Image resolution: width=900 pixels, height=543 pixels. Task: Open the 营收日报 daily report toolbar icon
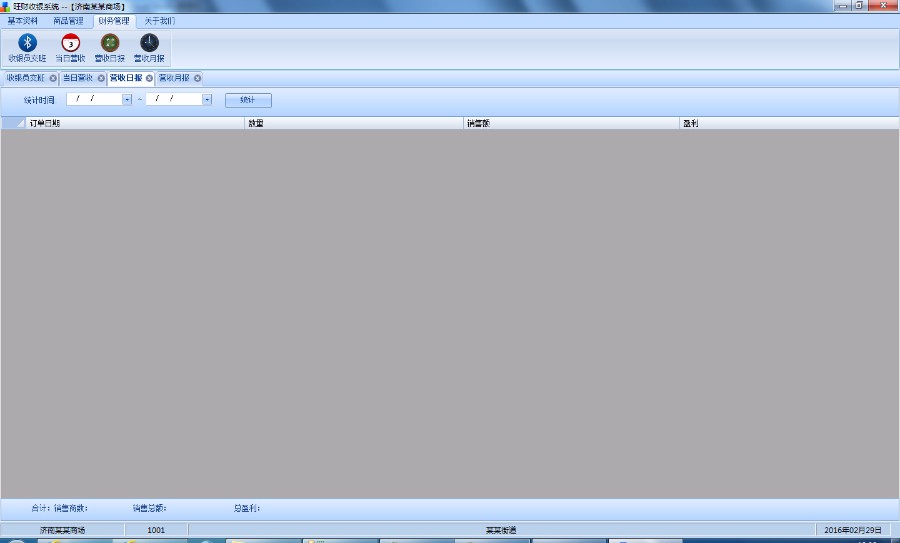(110, 48)
